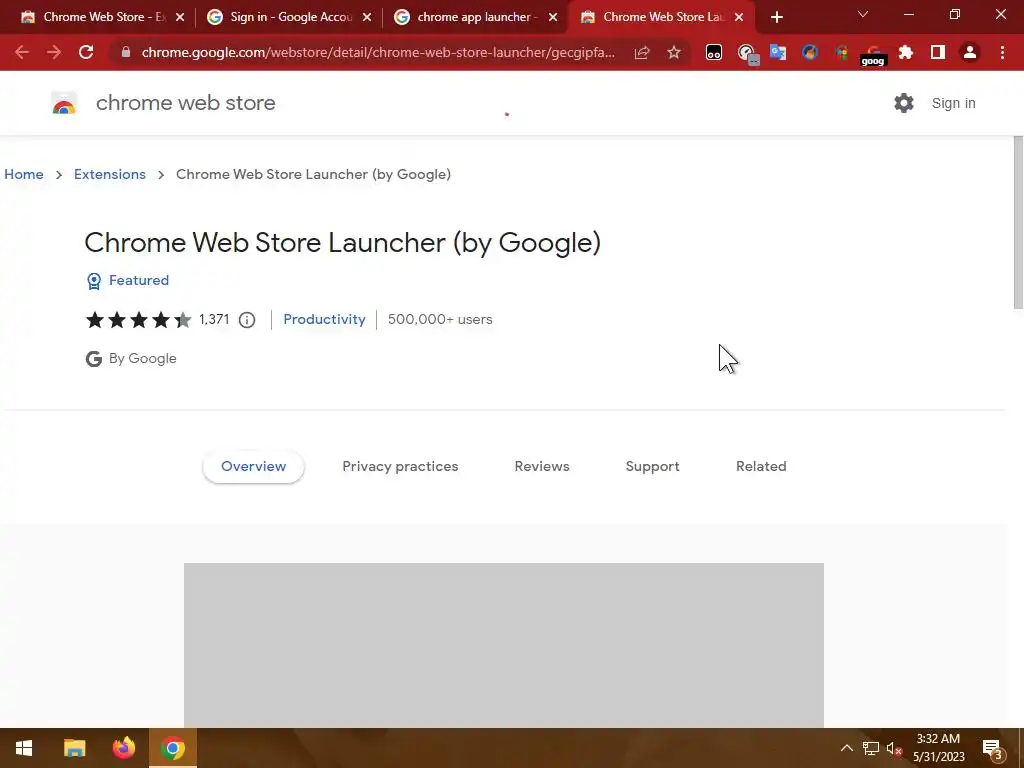Open the goggles-like extension icon

coord(714,52)
